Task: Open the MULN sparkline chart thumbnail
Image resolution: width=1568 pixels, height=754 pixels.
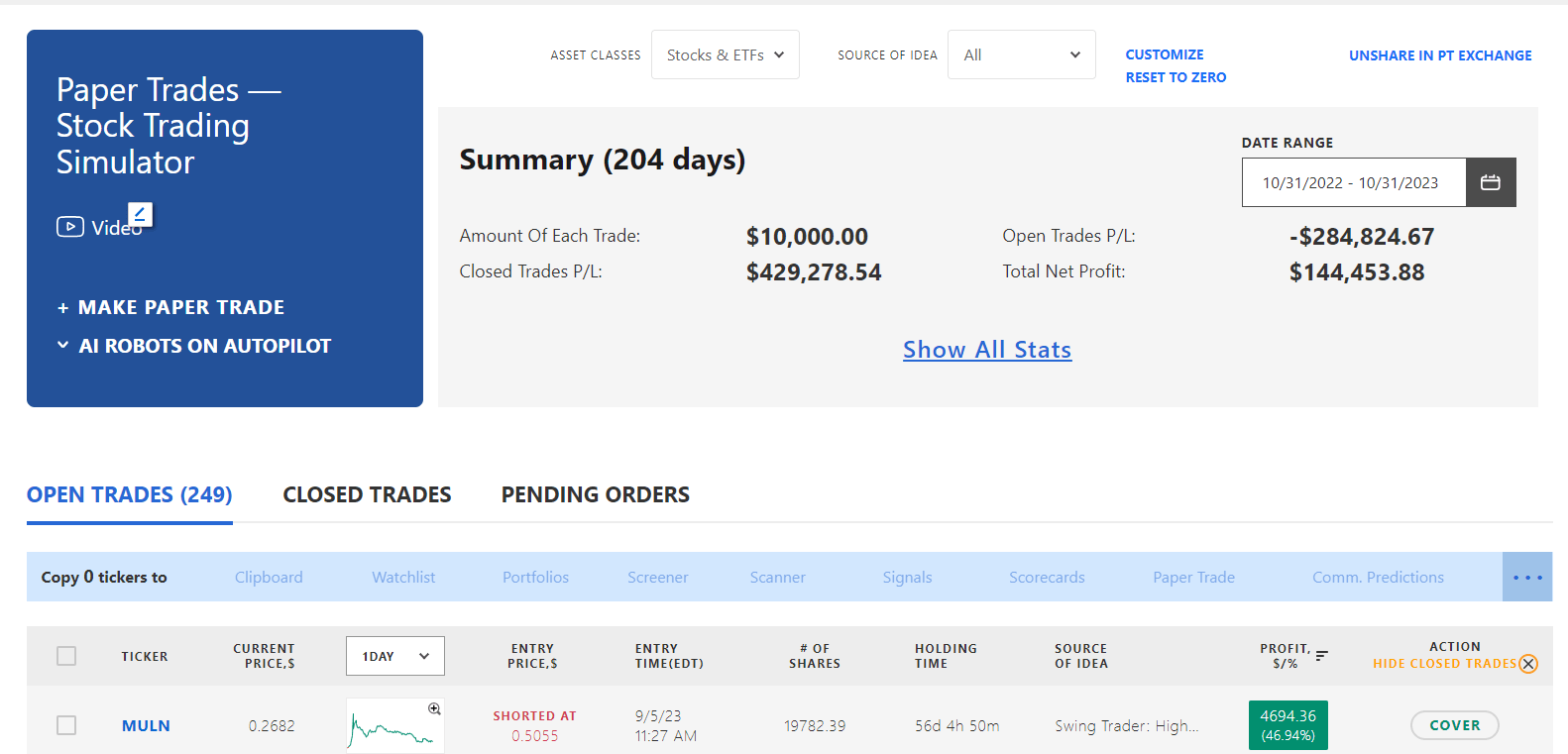Action: 395,725
